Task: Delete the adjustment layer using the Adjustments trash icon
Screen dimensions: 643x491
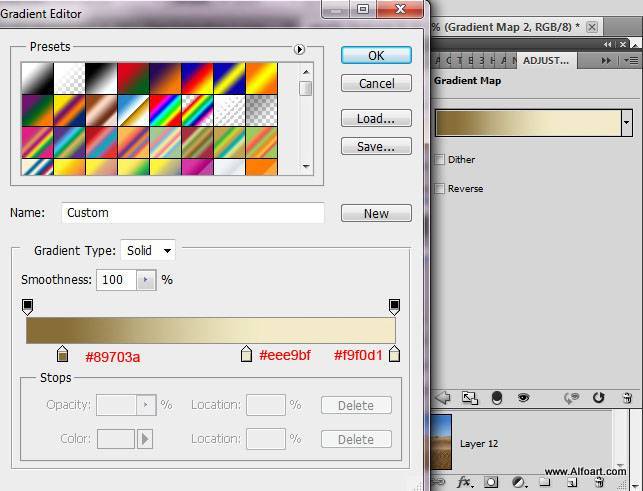Action: pos(626,397)
